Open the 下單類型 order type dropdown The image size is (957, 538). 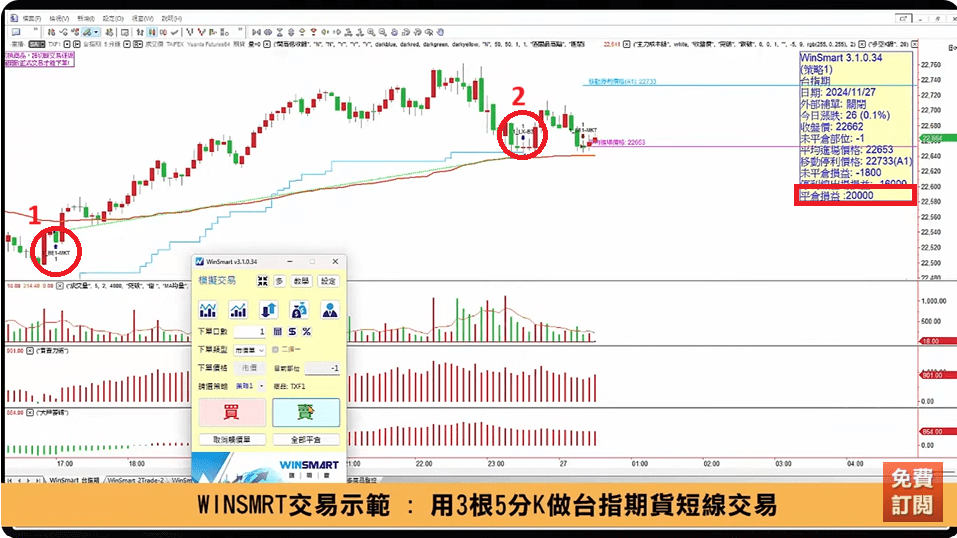click(249, 350)
